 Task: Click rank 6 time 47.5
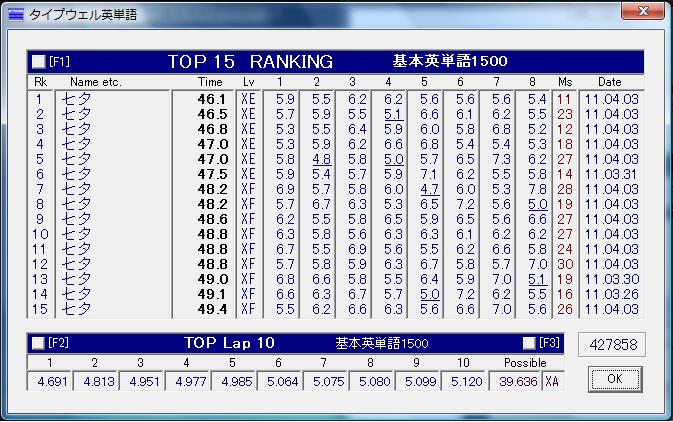click(212, 174)
